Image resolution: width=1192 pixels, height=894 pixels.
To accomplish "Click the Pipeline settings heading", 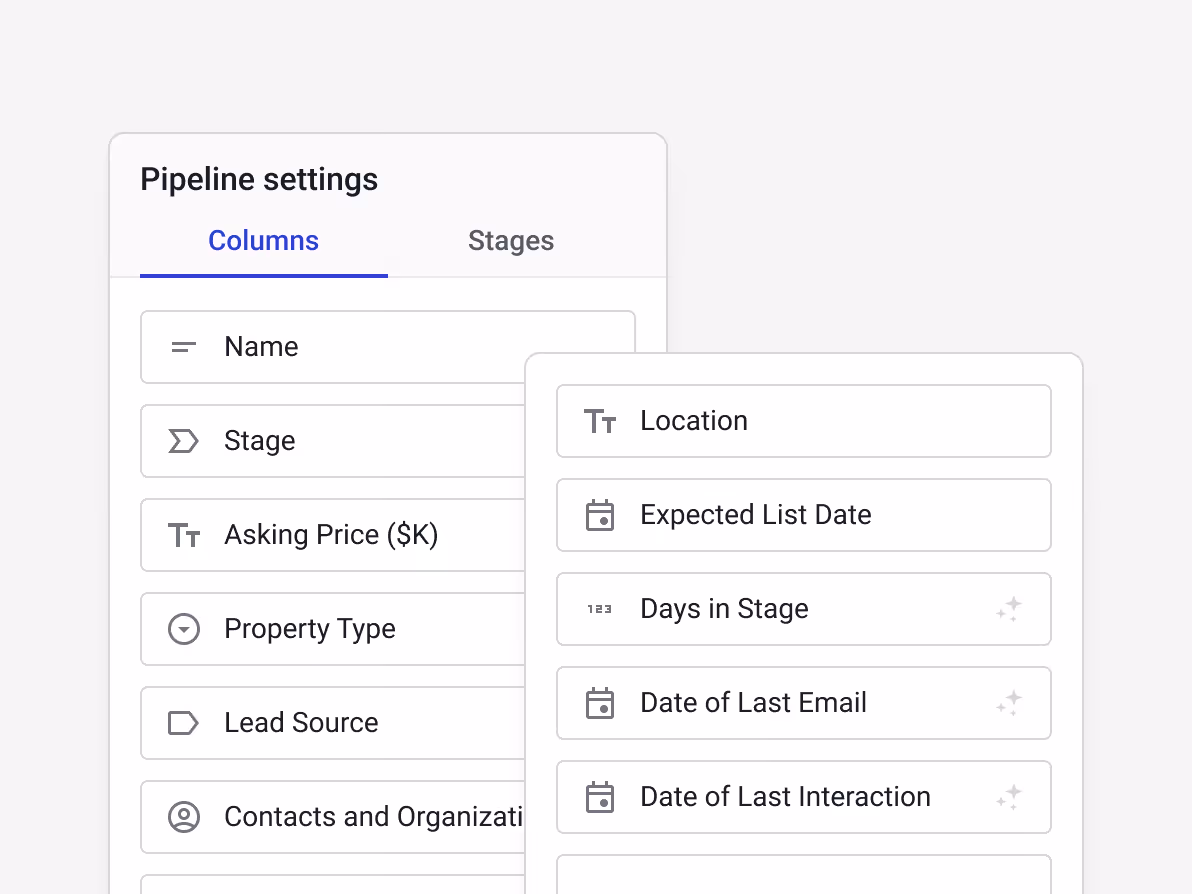I will [x=259, y=180].
